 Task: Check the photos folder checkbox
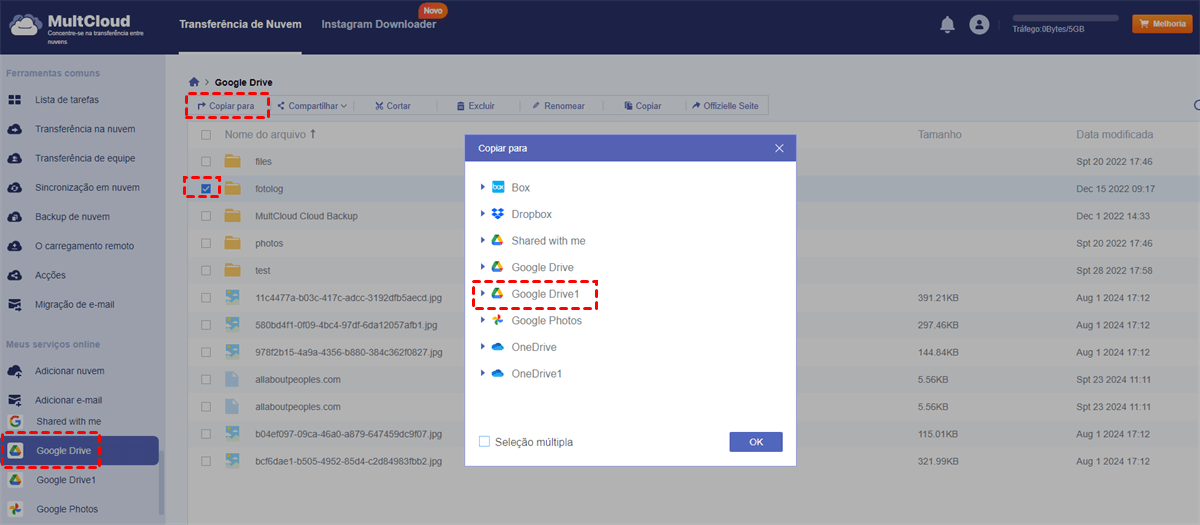pos(206,243)
